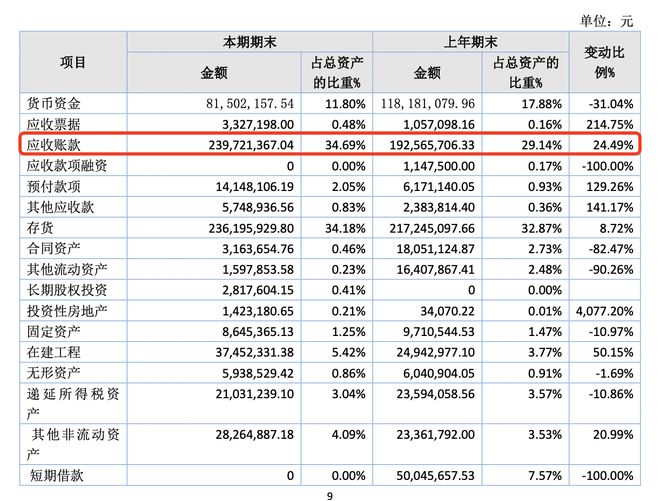Select the 其他应收款 row label
The image size is (660, 501).
60,207
